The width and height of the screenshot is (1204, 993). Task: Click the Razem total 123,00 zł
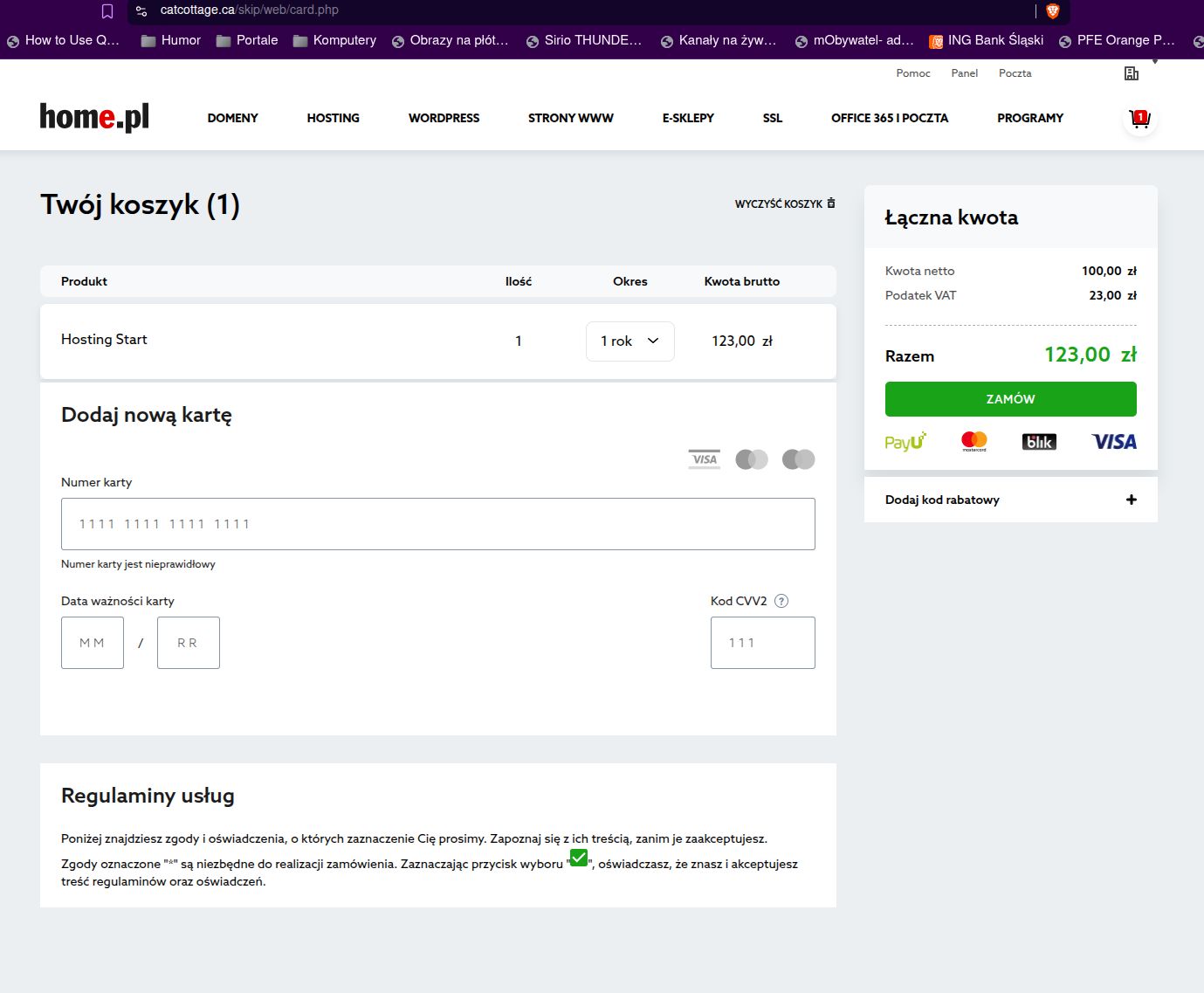click(x=1090, y=355)
